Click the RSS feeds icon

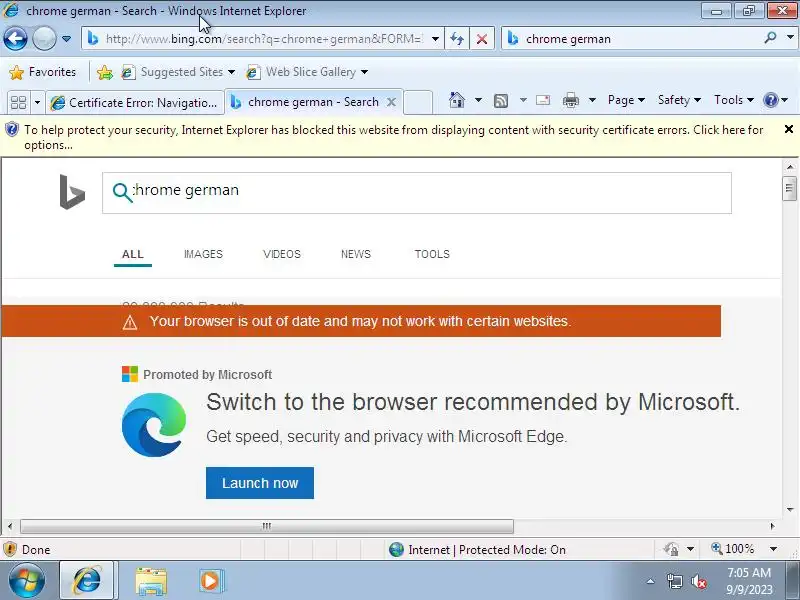tap(501, 101)
